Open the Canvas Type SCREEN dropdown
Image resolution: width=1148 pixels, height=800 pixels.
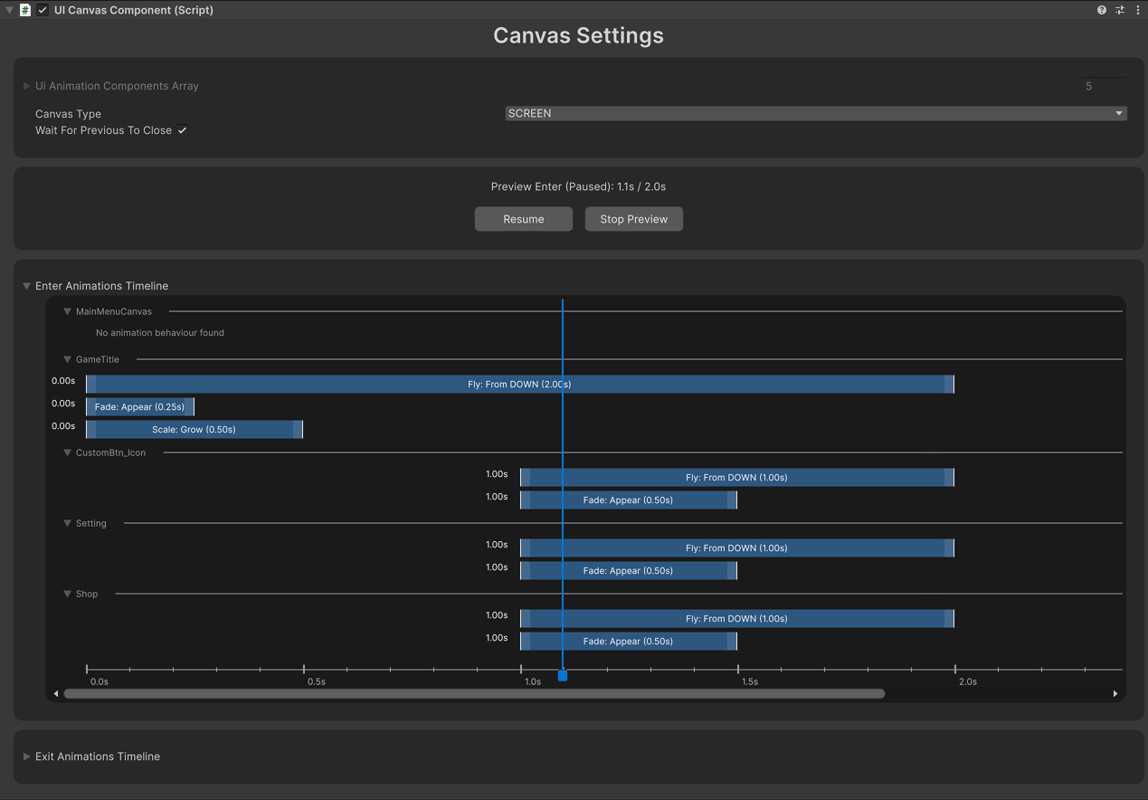[x=815, y=113]
